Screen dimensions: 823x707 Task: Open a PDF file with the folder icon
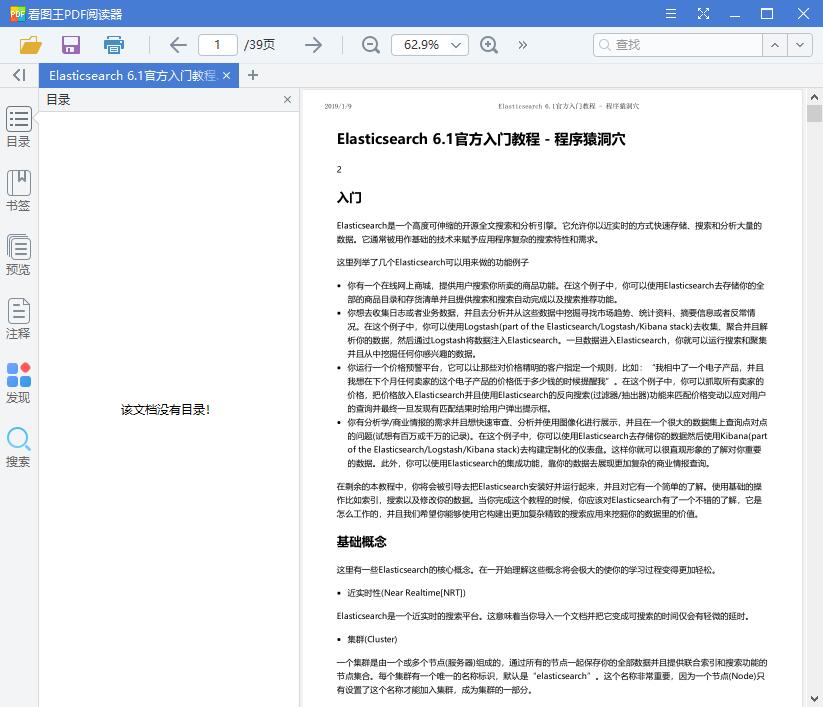tap(30, 45)
